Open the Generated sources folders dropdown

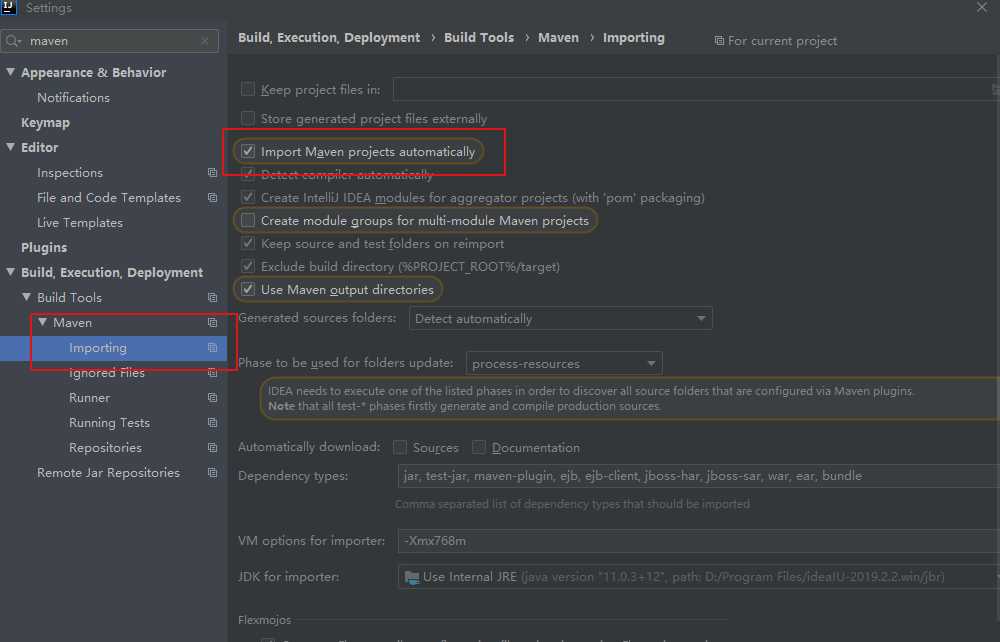click(x=561, y=318)
